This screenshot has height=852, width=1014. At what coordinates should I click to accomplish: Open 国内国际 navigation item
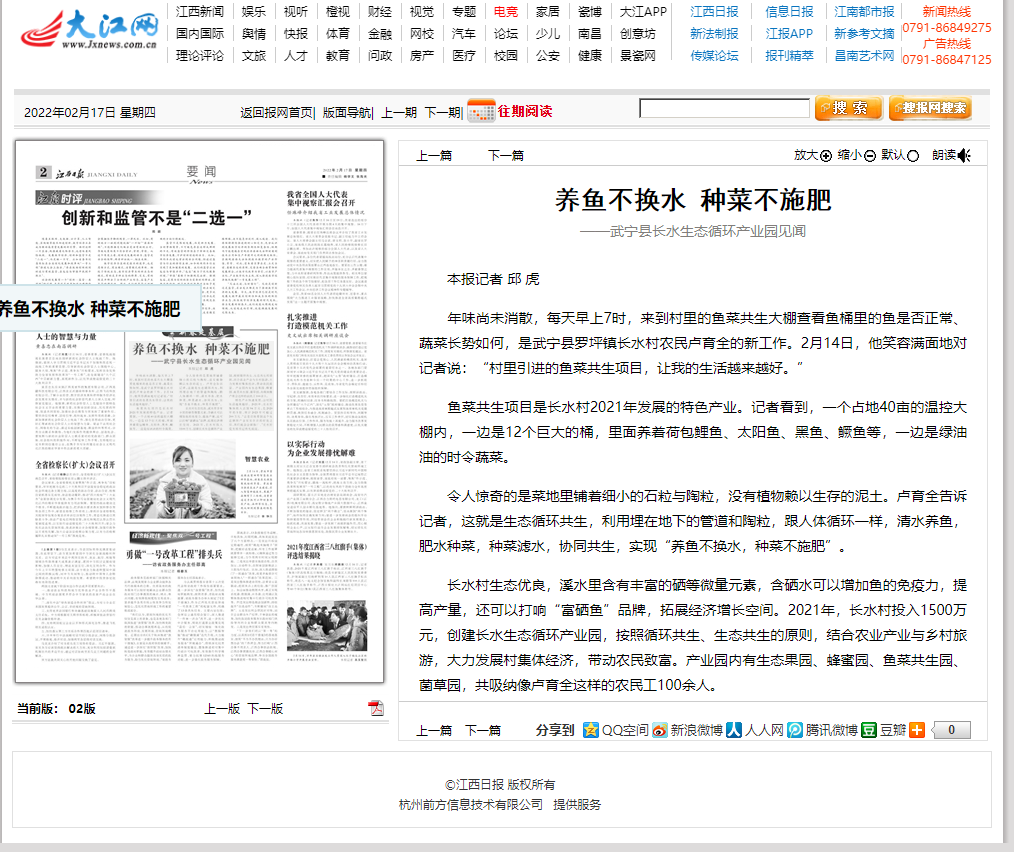click(x=200, y=34)
